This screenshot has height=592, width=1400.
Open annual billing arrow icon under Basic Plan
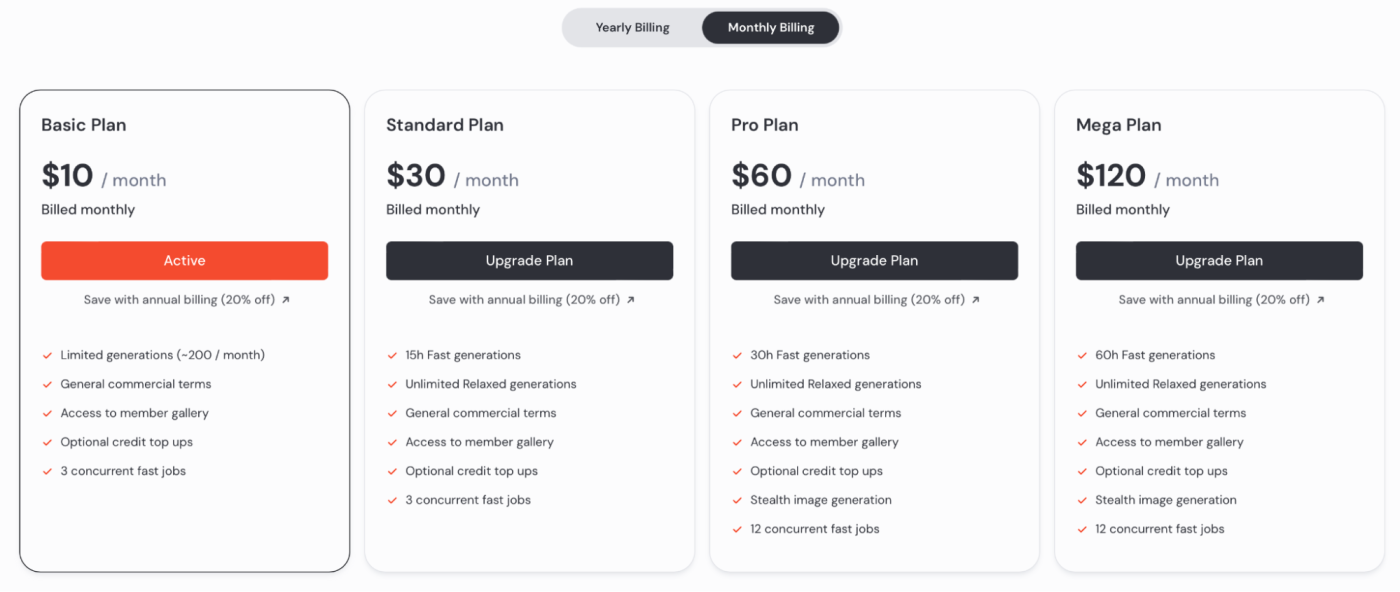[x=286, y=300]
